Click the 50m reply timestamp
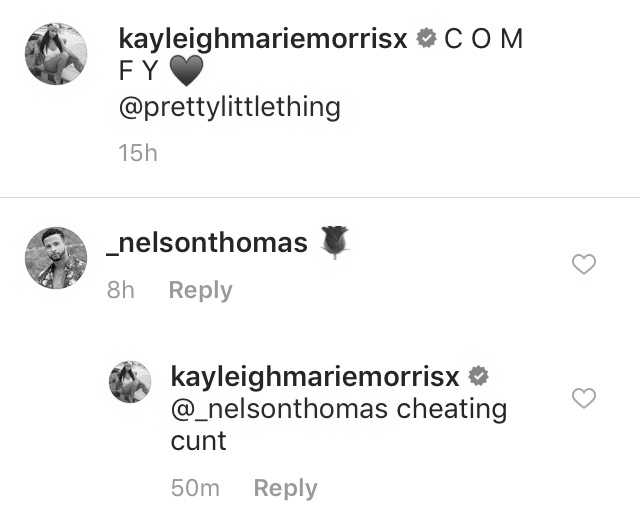Image resolution: width=640 pixels, height=513 pixels. 195,488
